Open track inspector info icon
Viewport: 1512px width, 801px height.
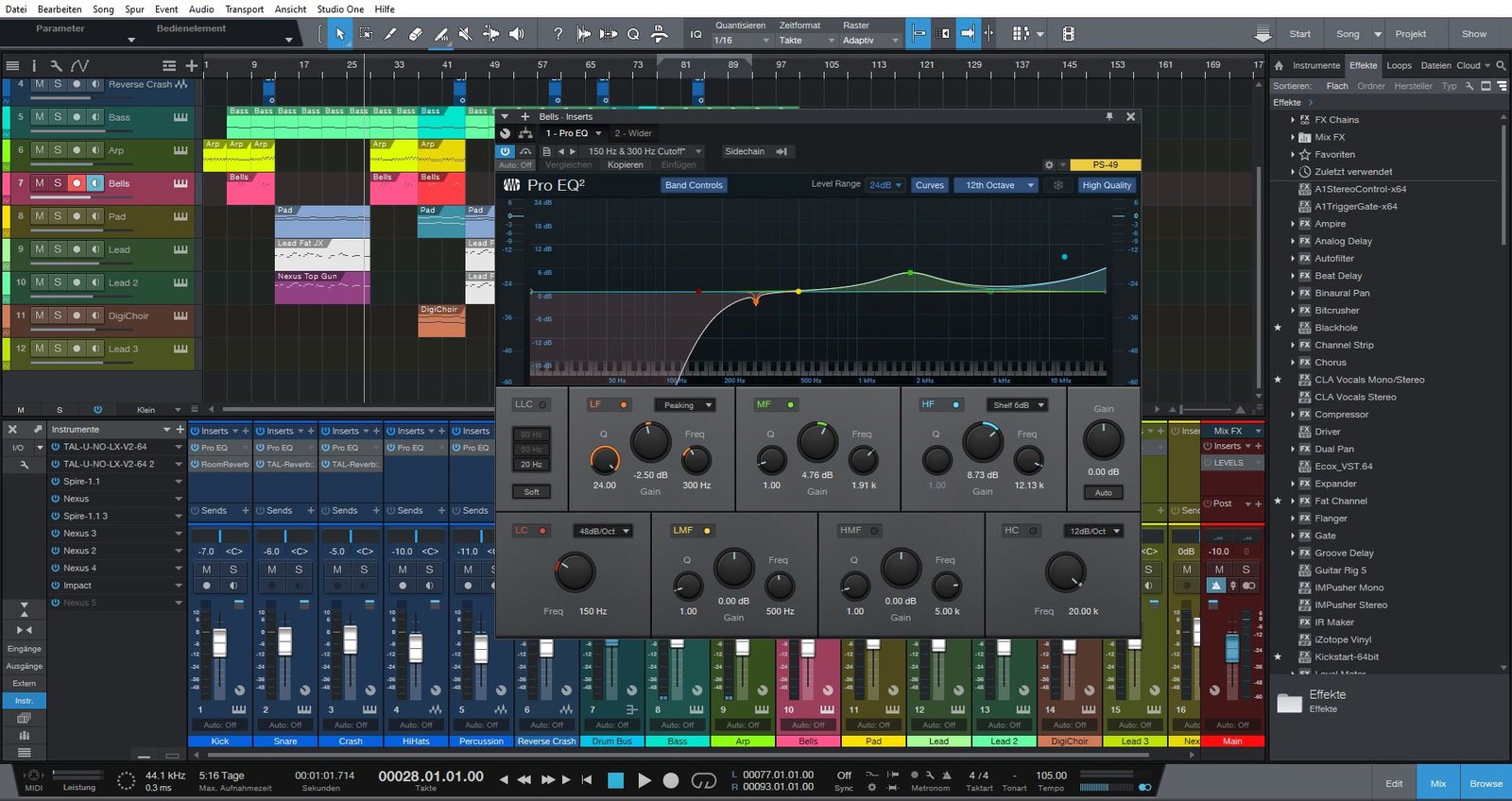[34, 65]
